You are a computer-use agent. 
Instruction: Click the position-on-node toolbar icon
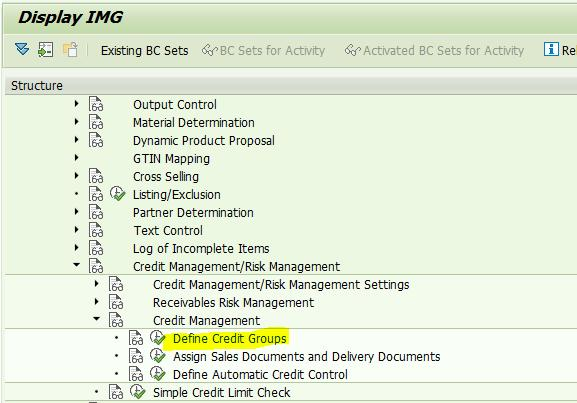coord(46,50)
